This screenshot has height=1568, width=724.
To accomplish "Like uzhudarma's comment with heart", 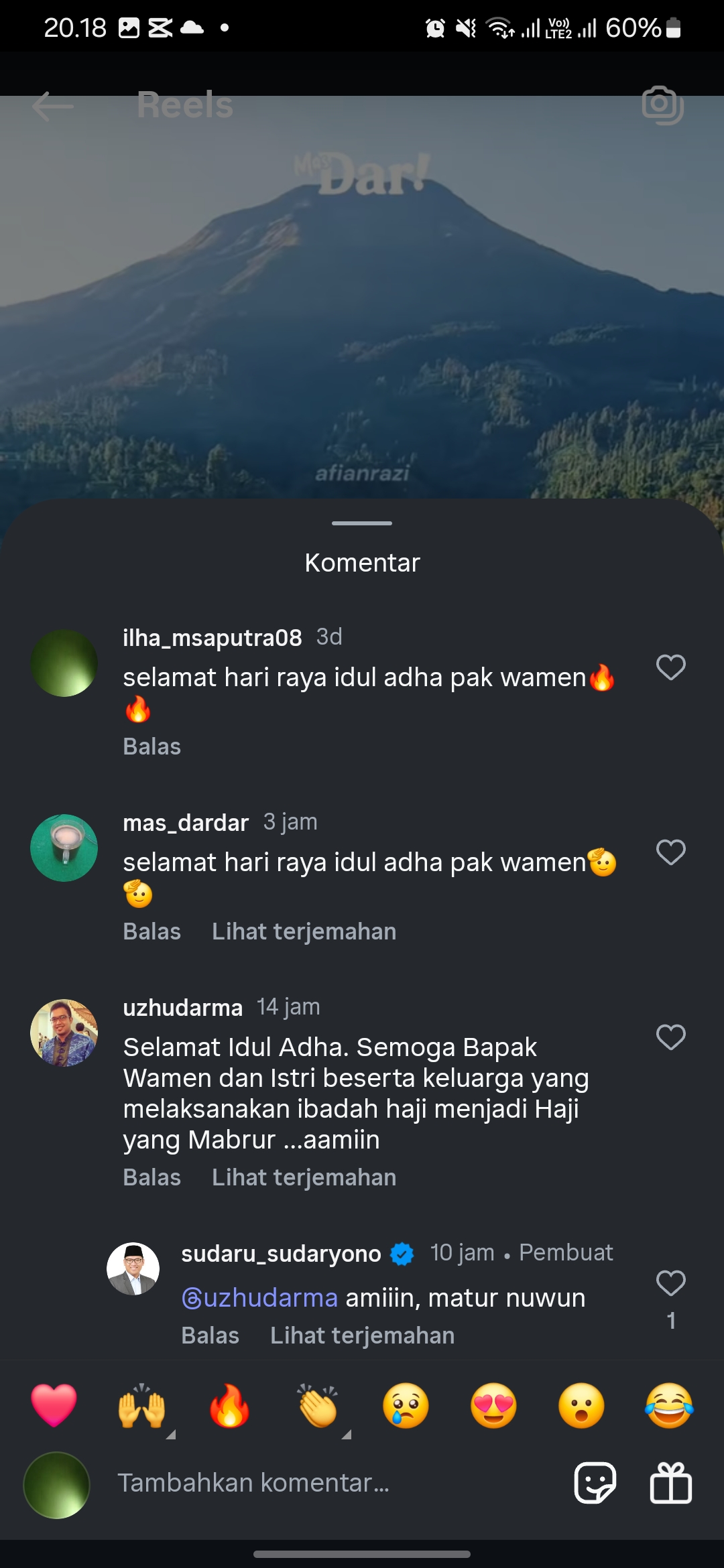I will click(670, 1037).
